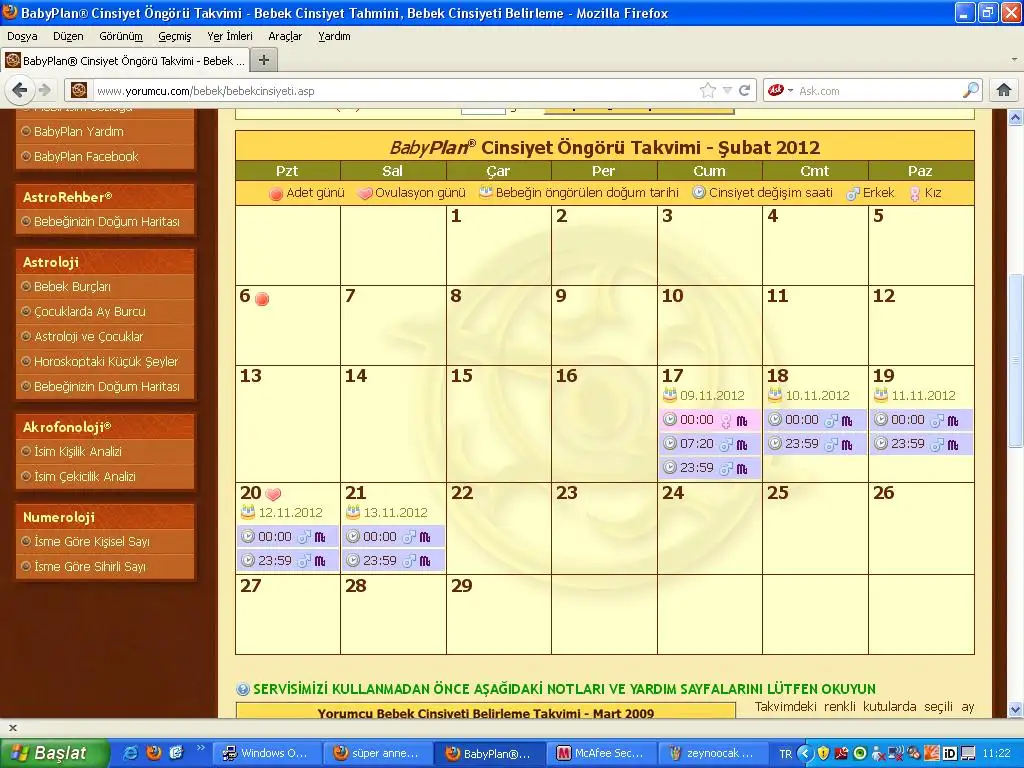
Task: Click the 23:59 entry on day 20
Action: click(x=288, y=560)
